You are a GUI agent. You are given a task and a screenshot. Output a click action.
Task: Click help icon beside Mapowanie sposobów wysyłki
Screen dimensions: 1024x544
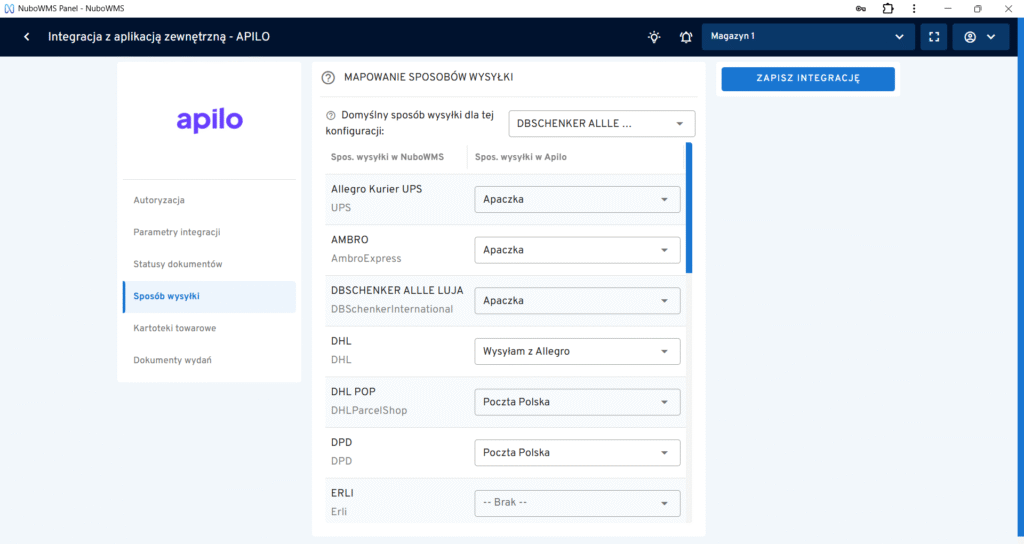(x=328, y=77)
